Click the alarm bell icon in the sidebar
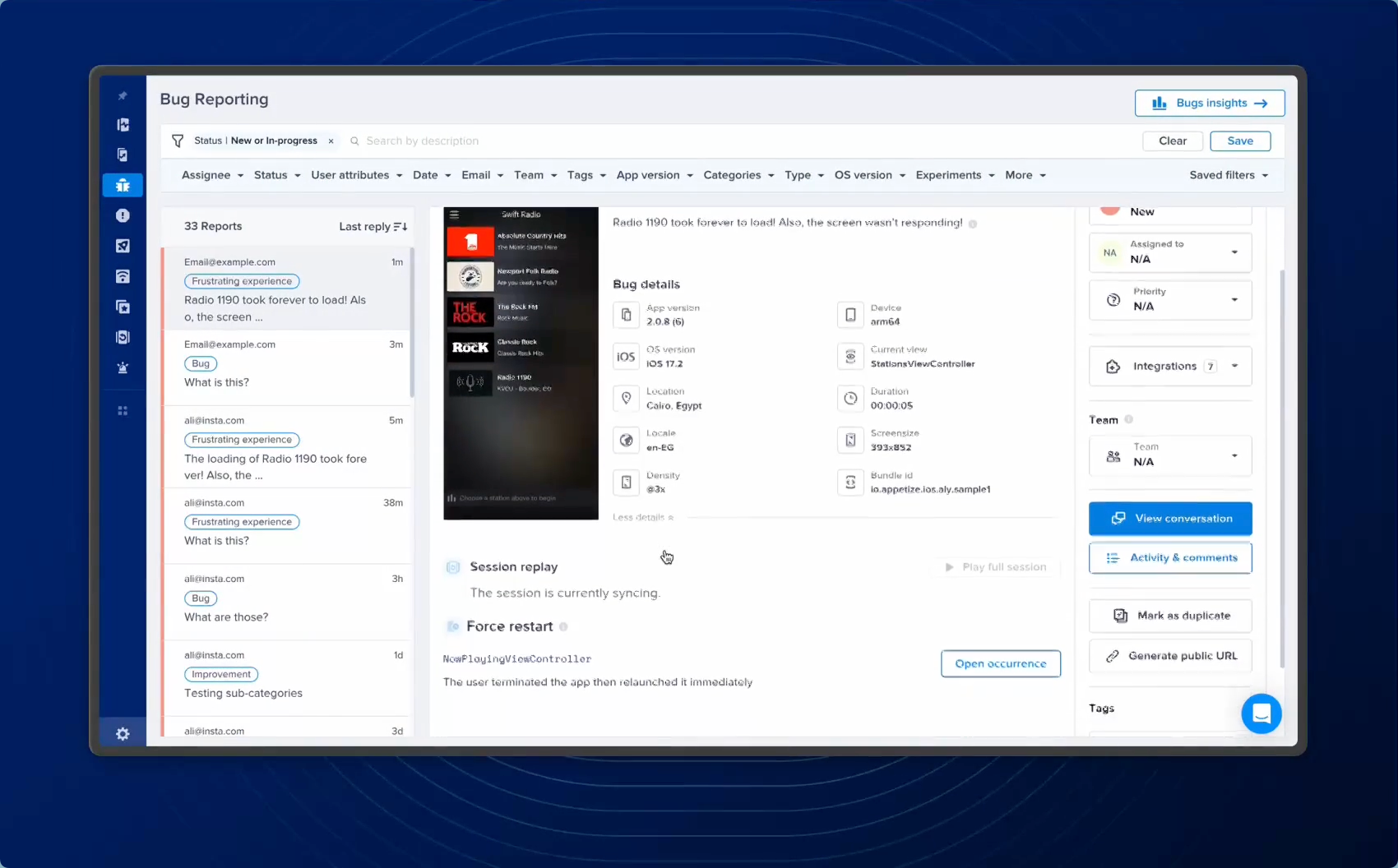Viewport: 1398px width, 868px height. 123,367
